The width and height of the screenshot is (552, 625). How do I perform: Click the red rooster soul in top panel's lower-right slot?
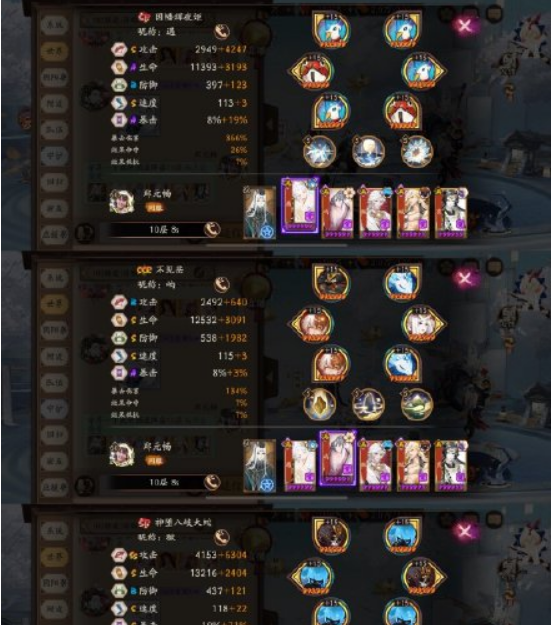click(x=403, y=111)
